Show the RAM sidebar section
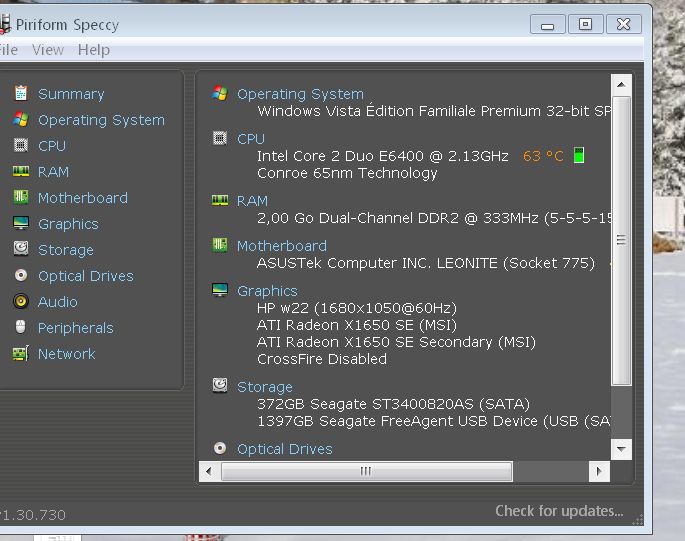 point(53,172)
